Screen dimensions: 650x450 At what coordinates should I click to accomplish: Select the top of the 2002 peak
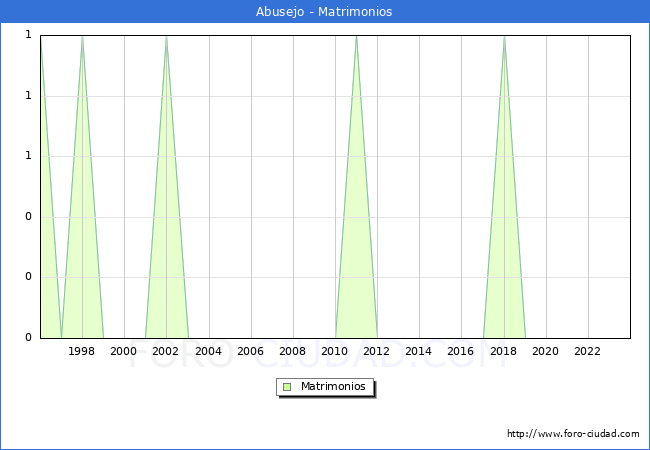click(x=166, y=37)
